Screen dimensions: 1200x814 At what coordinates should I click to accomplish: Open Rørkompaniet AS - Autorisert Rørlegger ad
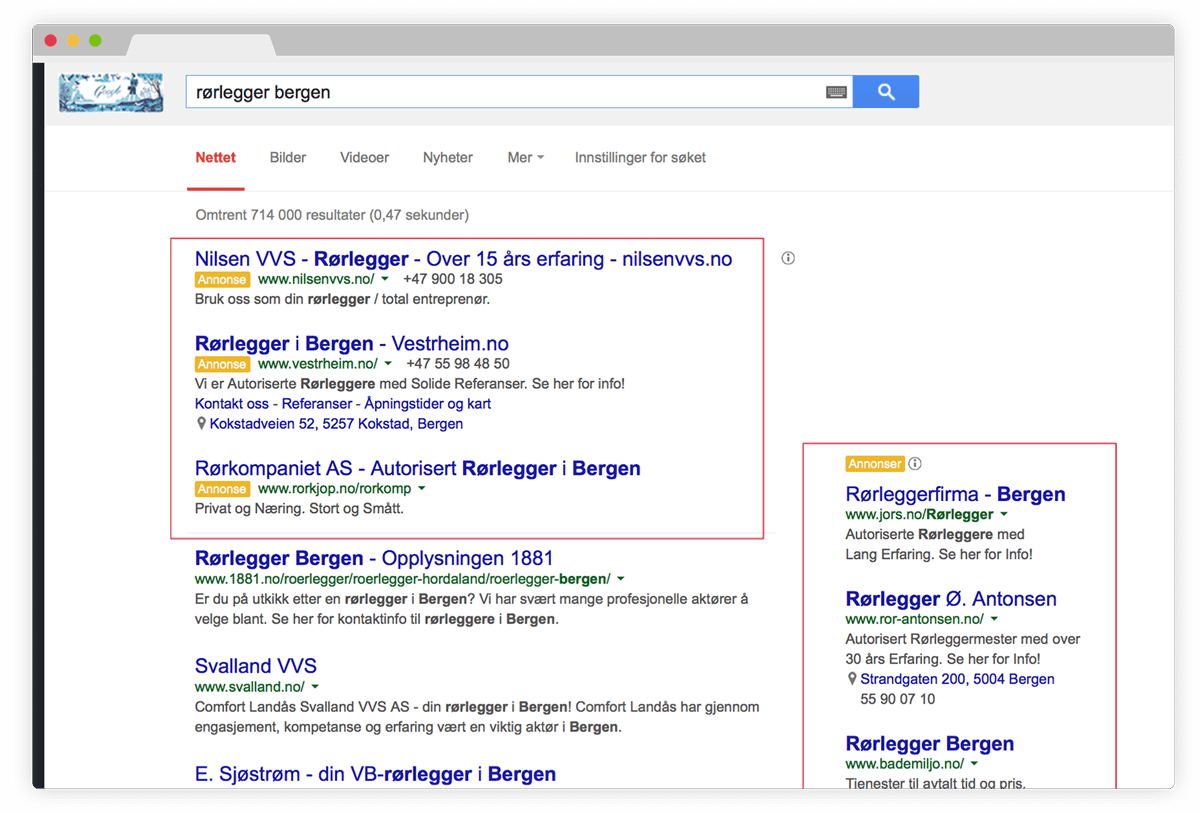click(418, 469)
